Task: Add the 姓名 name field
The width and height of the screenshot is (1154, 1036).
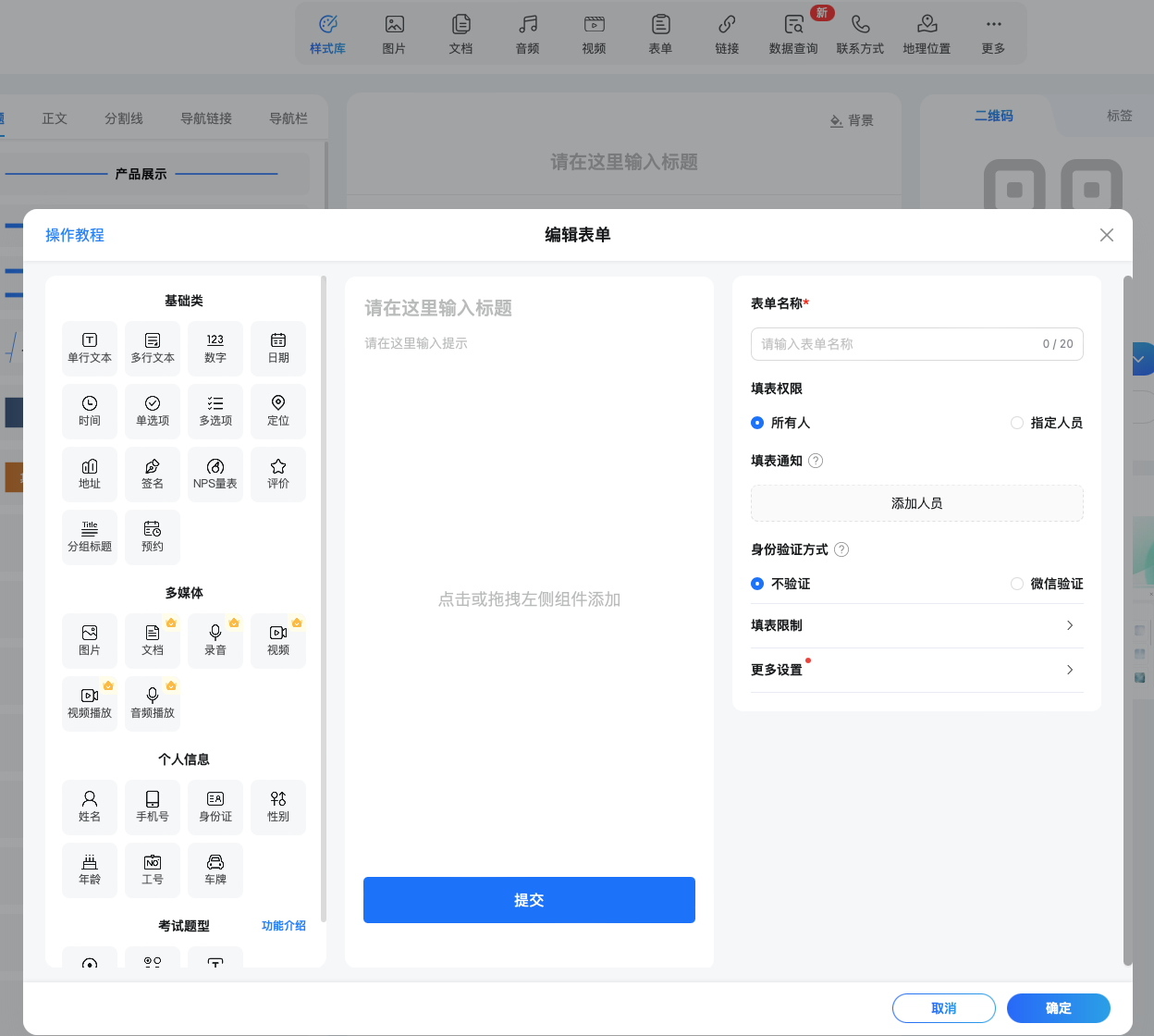Action: (90, 808)
